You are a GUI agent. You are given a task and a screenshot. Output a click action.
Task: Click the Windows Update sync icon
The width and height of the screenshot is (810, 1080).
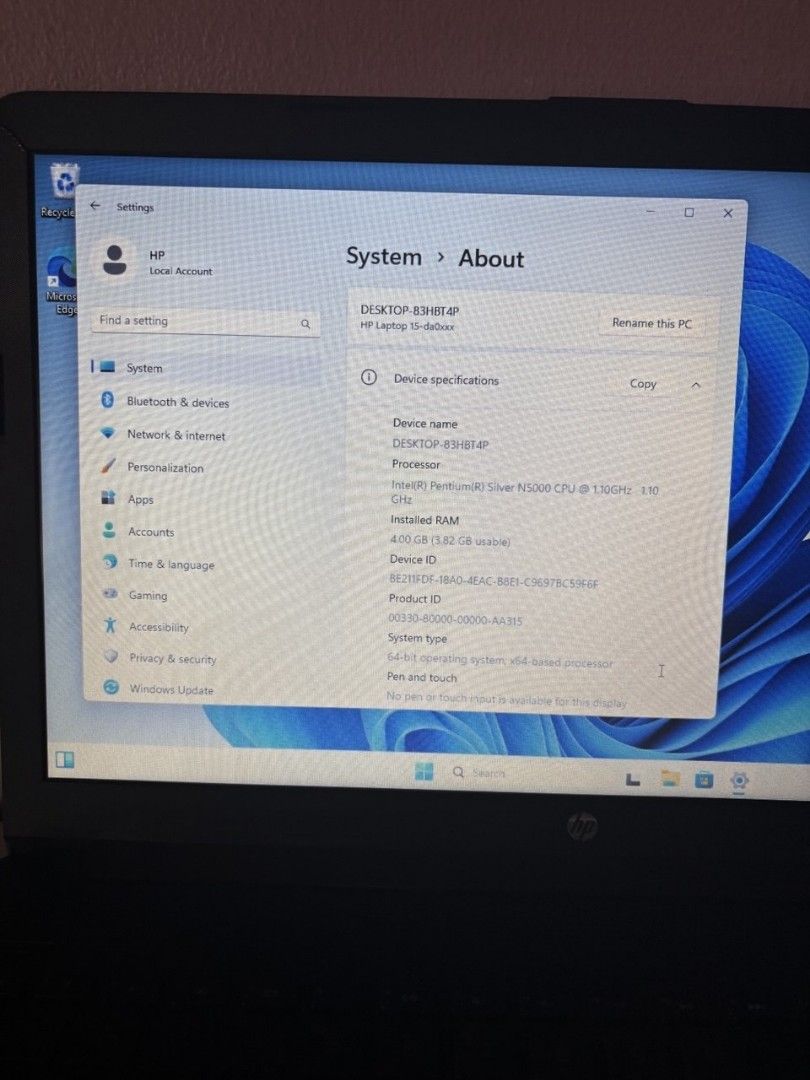point(111,687)
